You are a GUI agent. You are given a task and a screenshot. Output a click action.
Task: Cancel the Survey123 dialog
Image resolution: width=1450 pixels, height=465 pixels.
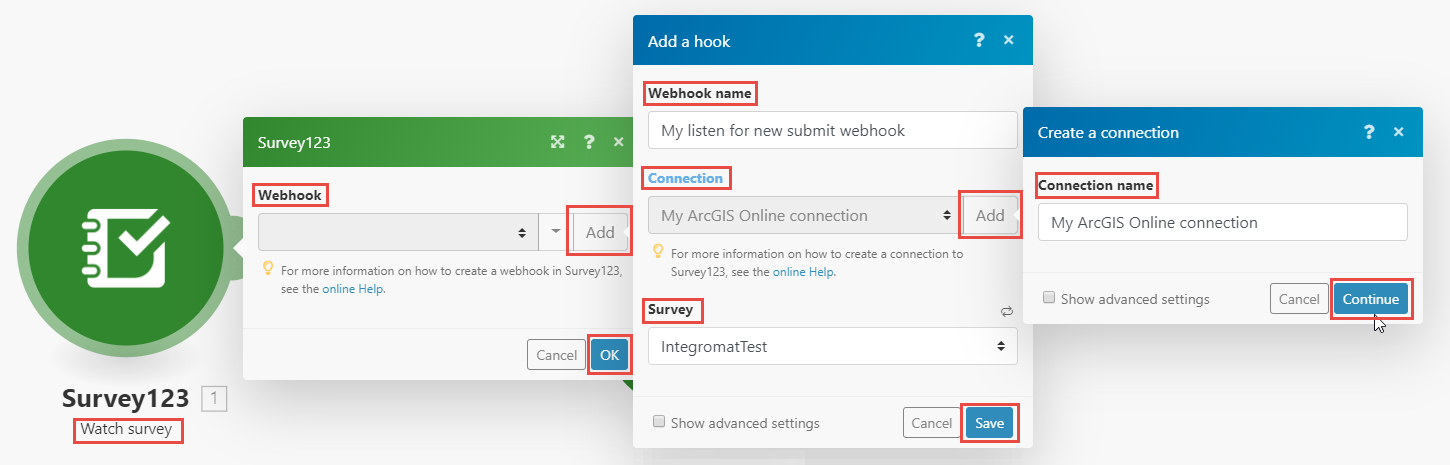[x=557, y=355]
